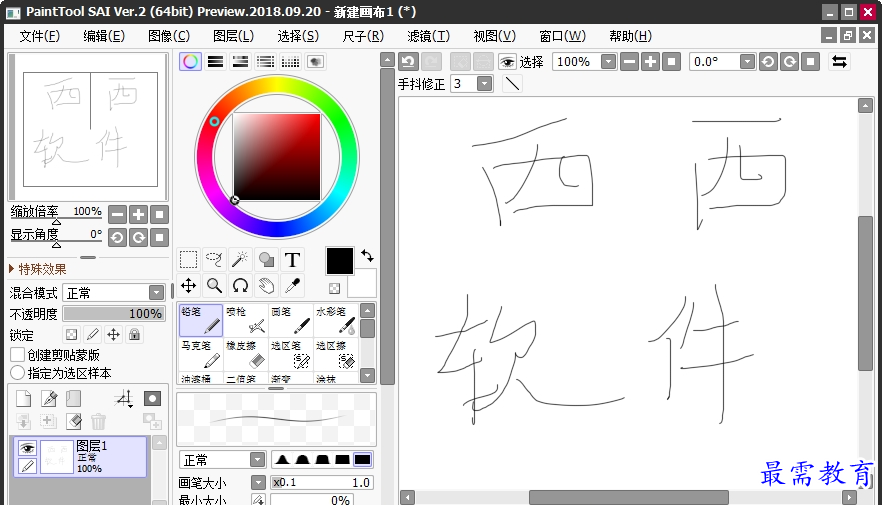Viewport: 882px width, 505px height.
Task: Create a new pen-tool vector layer
Action: 49,399
